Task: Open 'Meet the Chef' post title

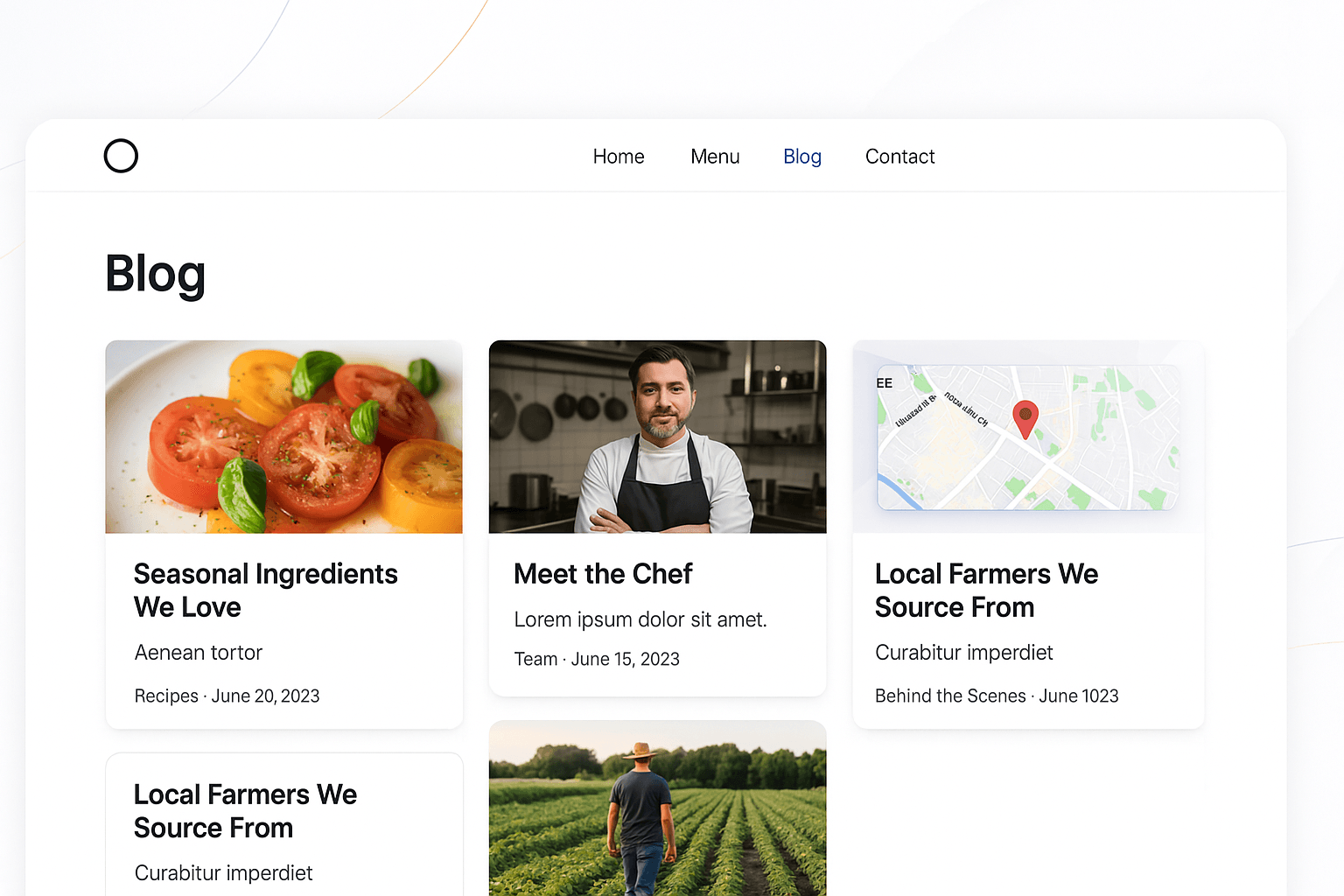Action: point(603,574)
